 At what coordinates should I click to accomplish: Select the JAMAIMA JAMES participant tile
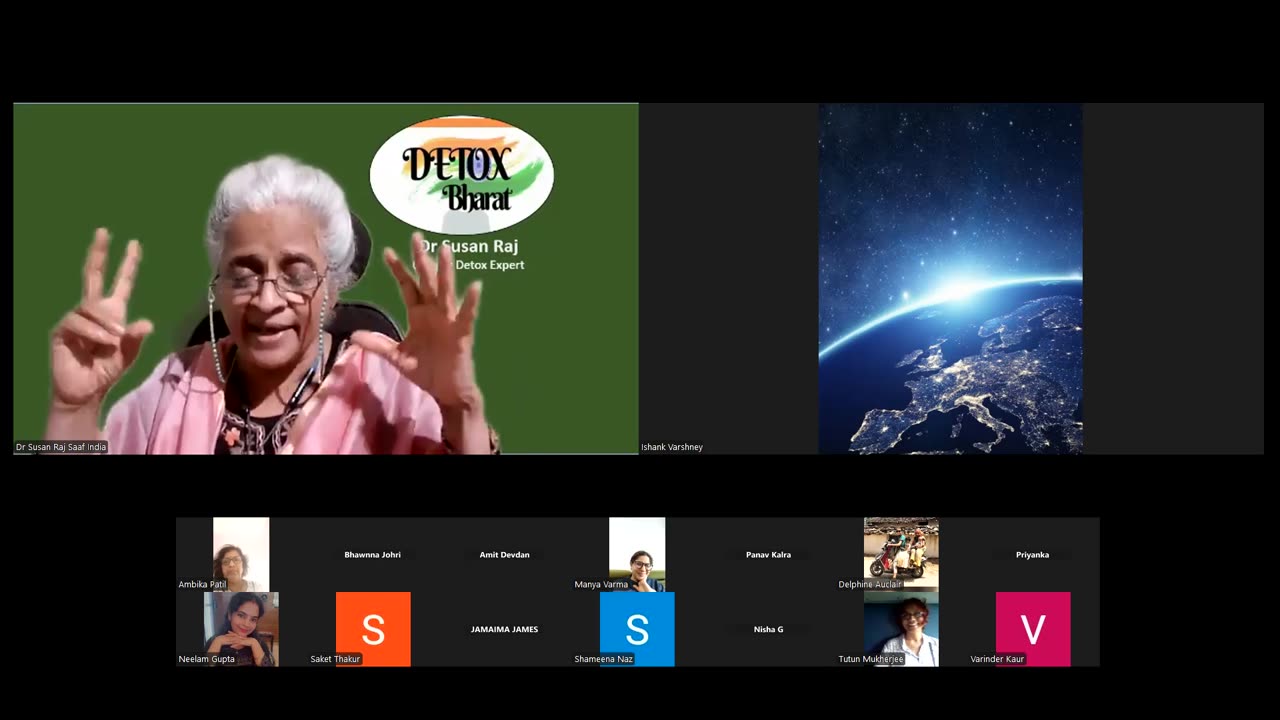point(505,629)
